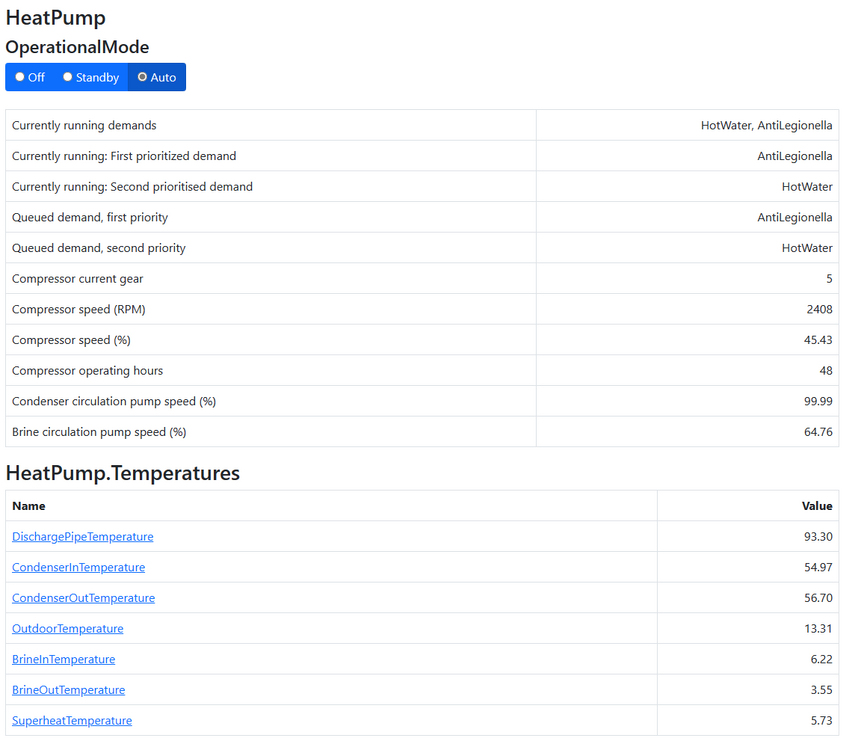Click the Compressor operating hours value
This screenshot has height=750, width=858.
[x=825, y=370]
